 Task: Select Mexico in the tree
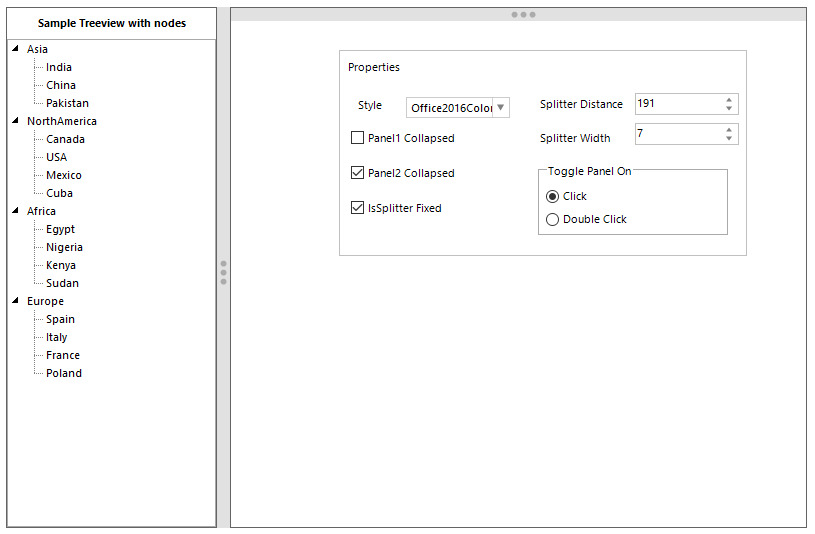click(64, 175)
